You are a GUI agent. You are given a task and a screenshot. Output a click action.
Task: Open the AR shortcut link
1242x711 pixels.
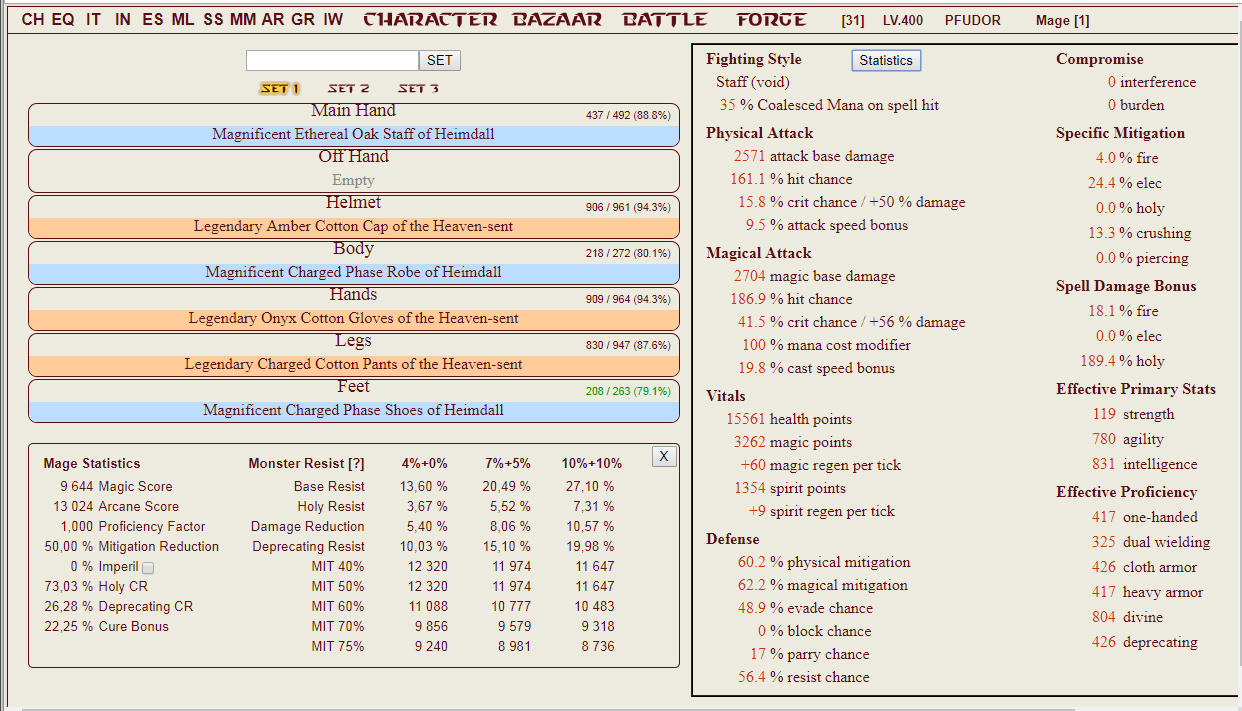point(273,19)
